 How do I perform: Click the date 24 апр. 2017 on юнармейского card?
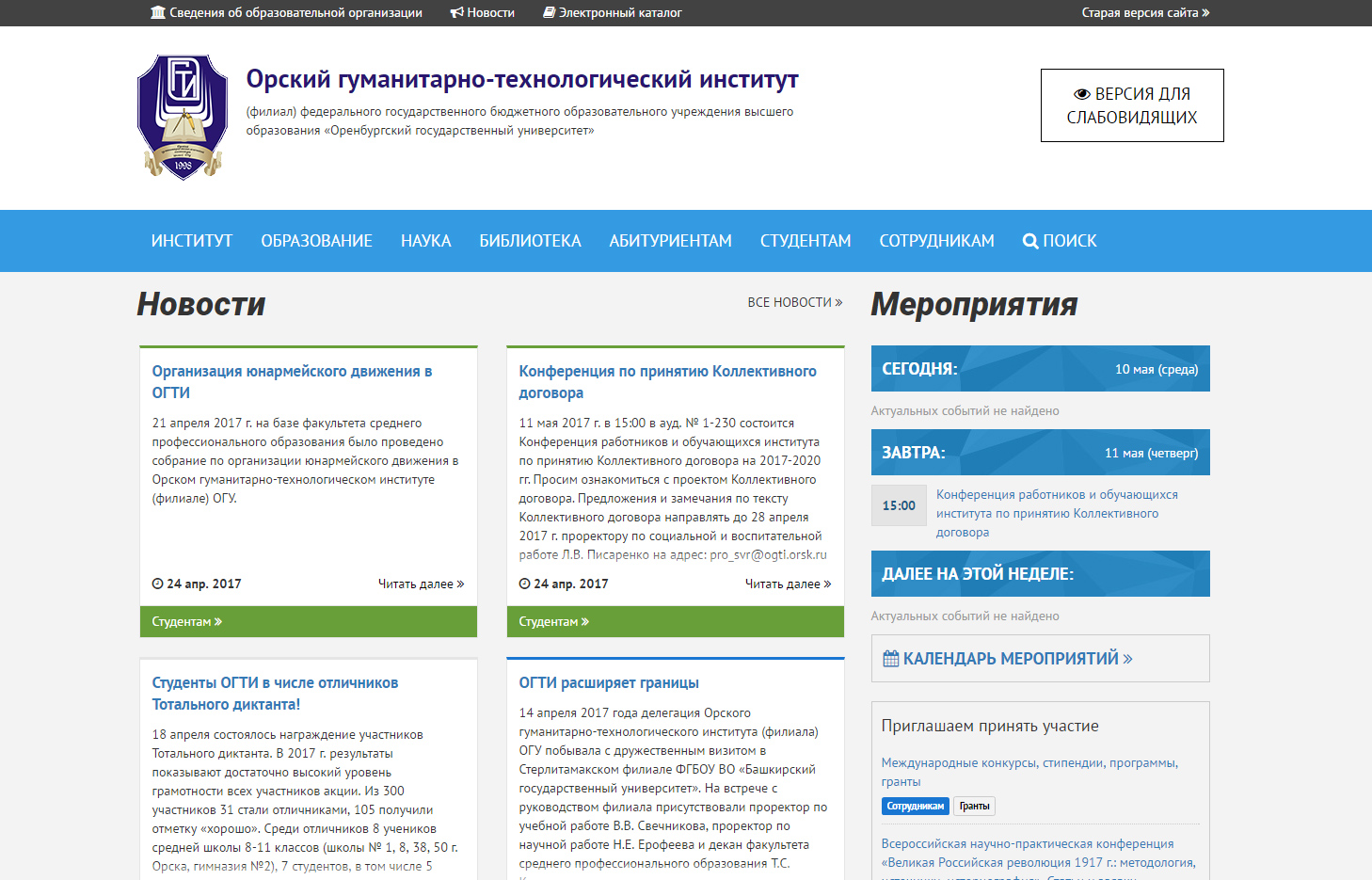pos(204,584)
